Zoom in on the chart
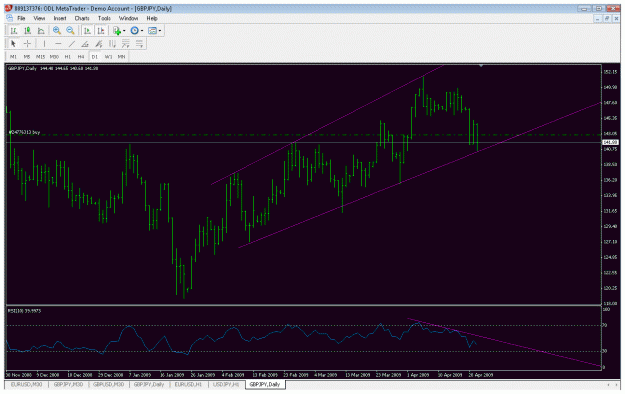This screenshot has width=625, height=394. click(x=57, y=31)
